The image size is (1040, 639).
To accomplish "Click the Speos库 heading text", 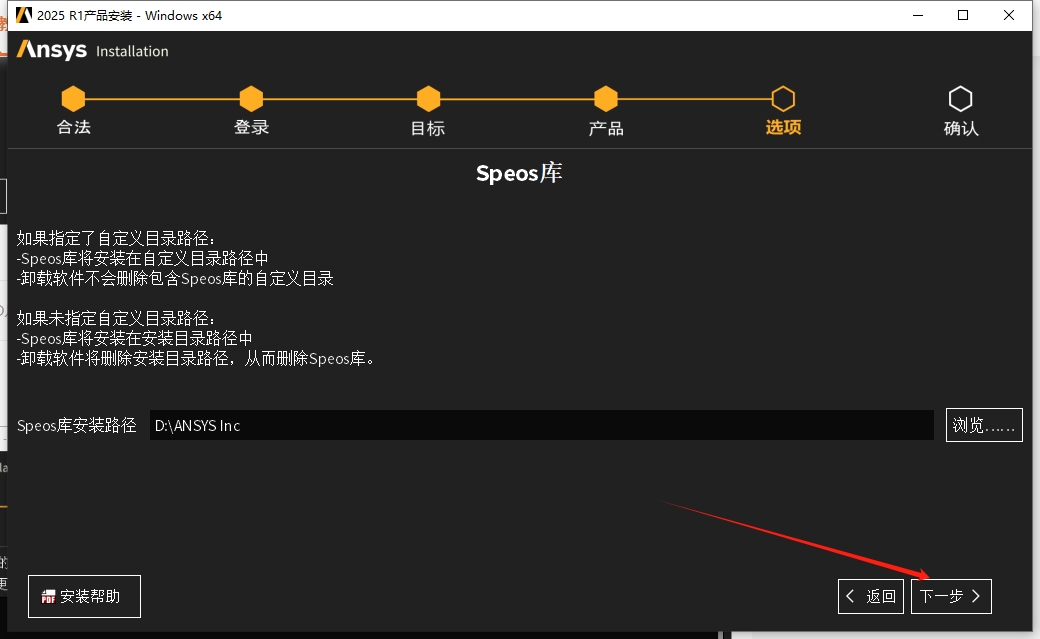I will click(519, 173).
